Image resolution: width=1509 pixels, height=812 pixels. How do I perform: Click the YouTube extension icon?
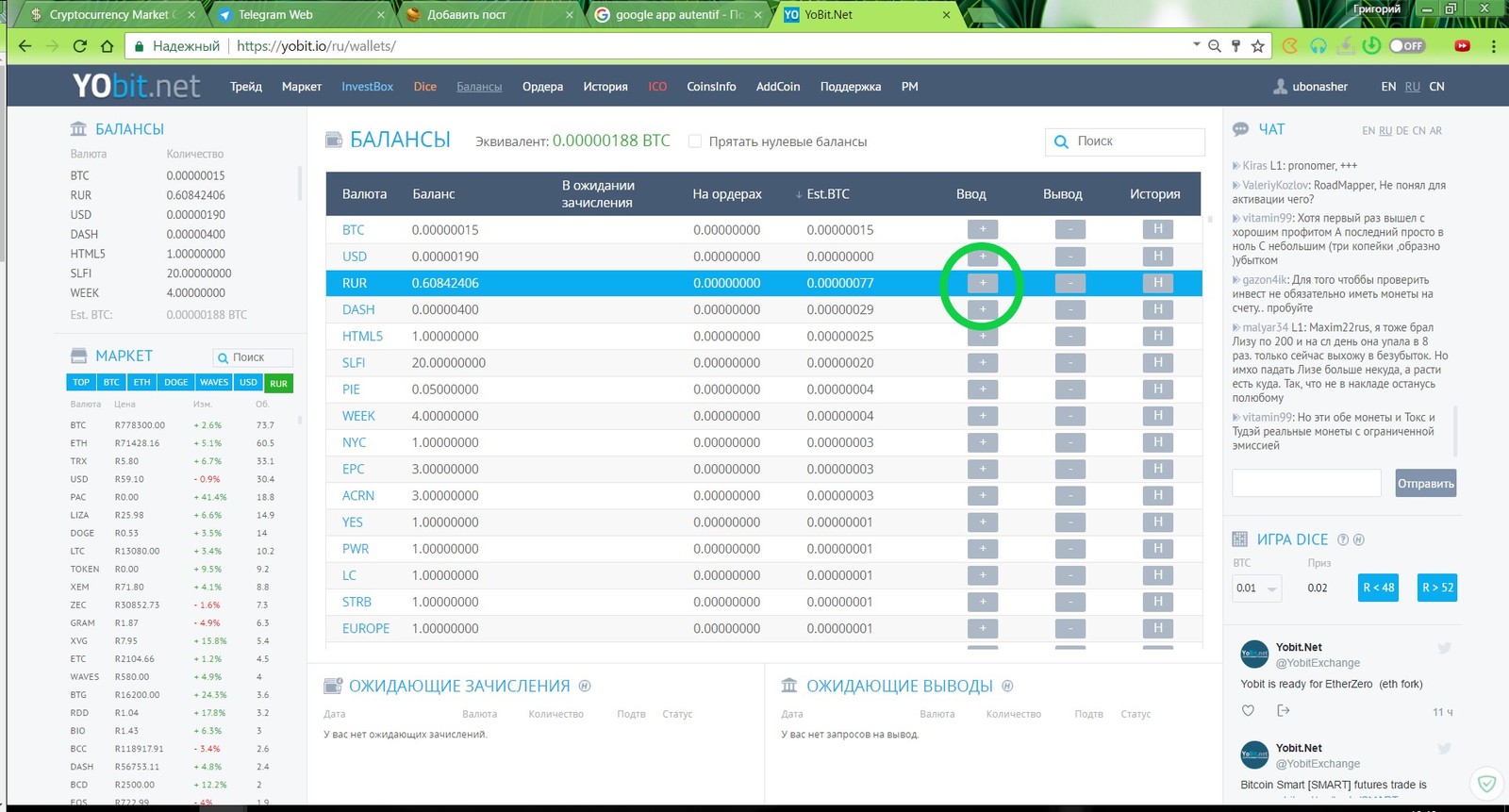tap(1462, 45)
